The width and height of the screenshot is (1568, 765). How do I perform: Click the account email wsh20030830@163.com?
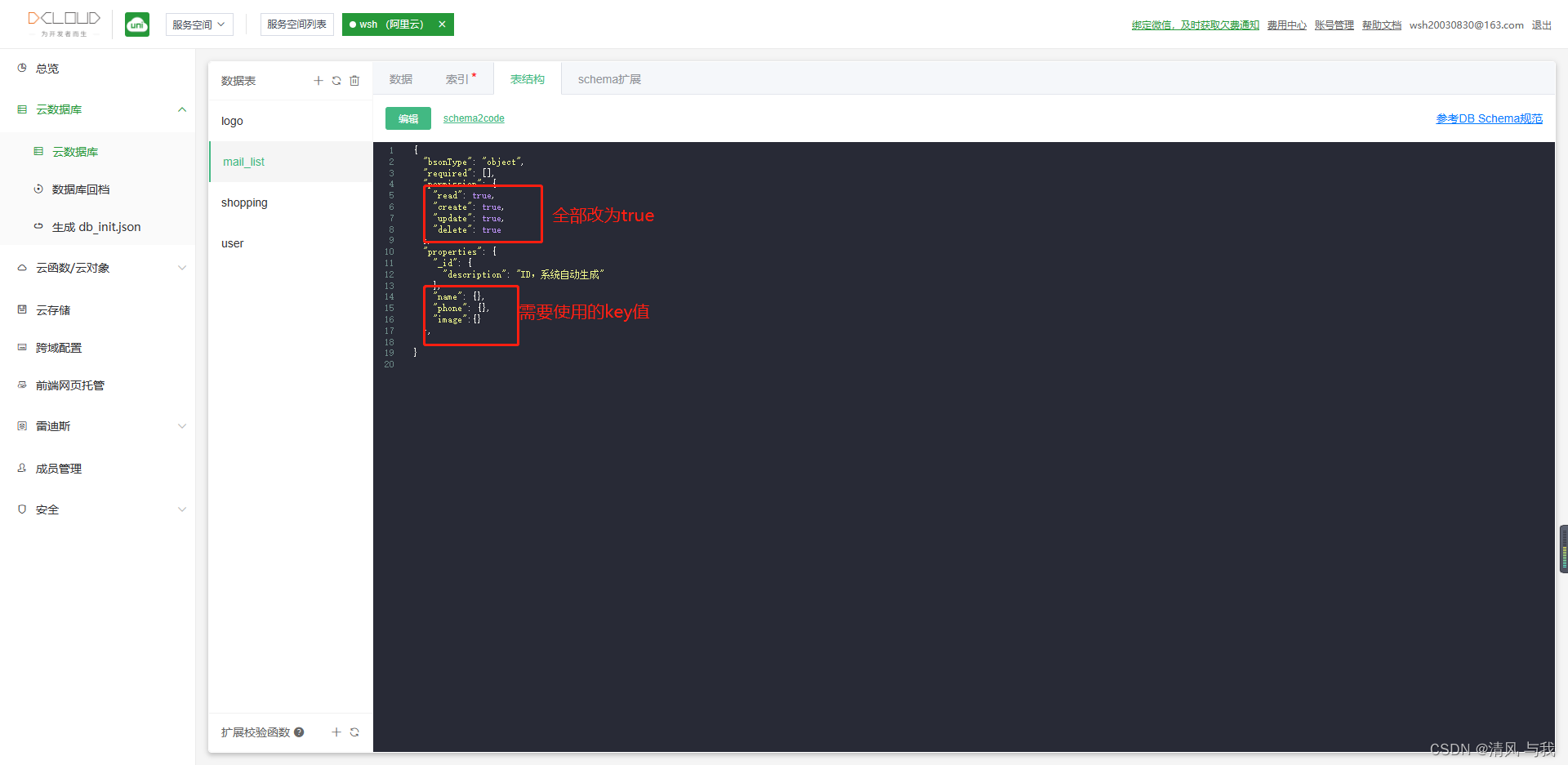click(x=1466, y=25)
